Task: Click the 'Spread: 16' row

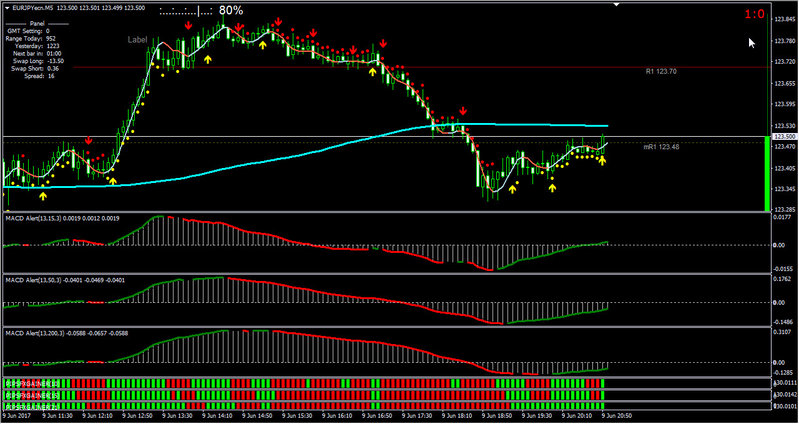Action: point(39,76)
